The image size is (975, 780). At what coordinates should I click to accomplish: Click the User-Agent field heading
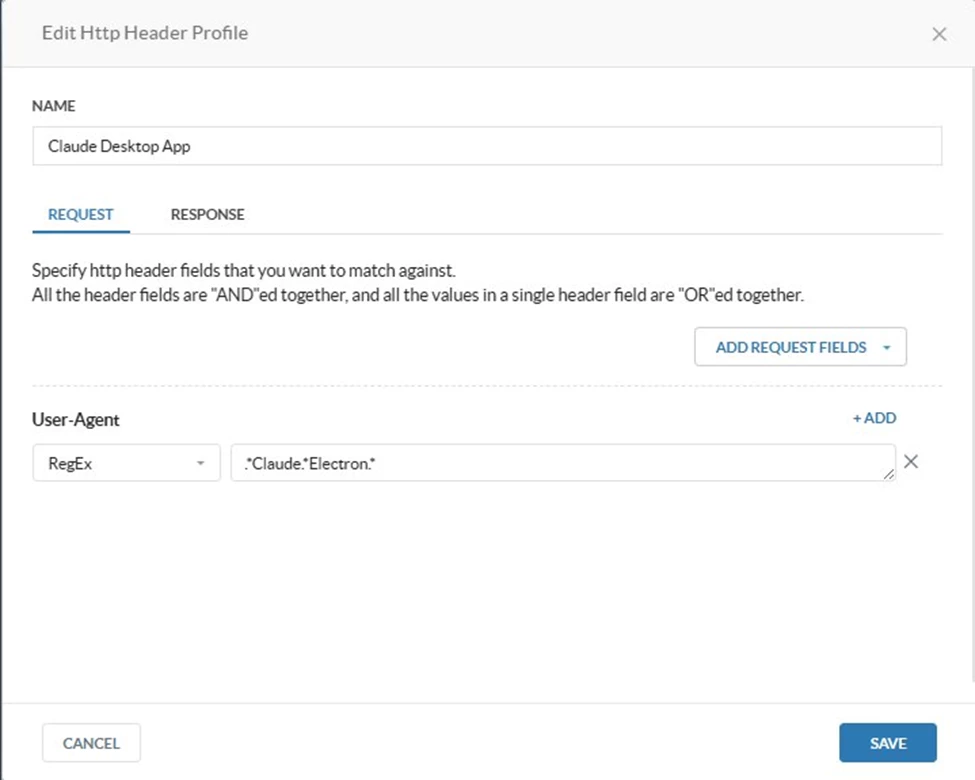click(x=75, y=420)
